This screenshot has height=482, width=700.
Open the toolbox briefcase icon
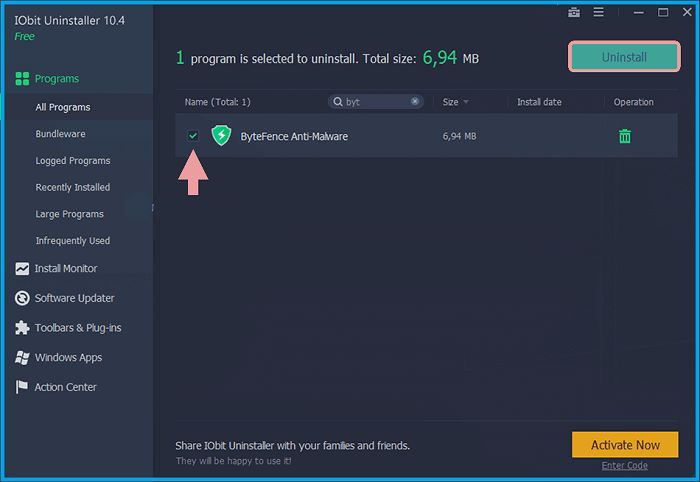574,13
